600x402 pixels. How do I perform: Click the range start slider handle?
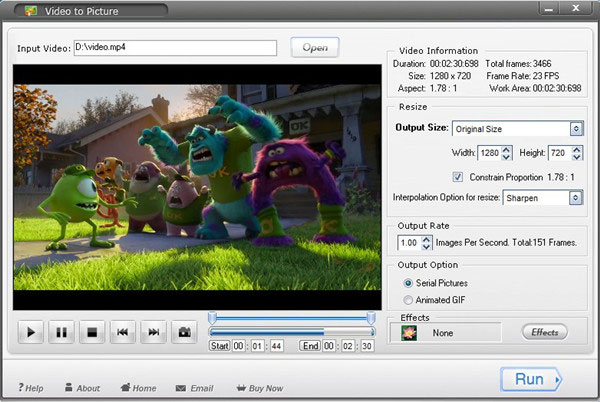212,317
